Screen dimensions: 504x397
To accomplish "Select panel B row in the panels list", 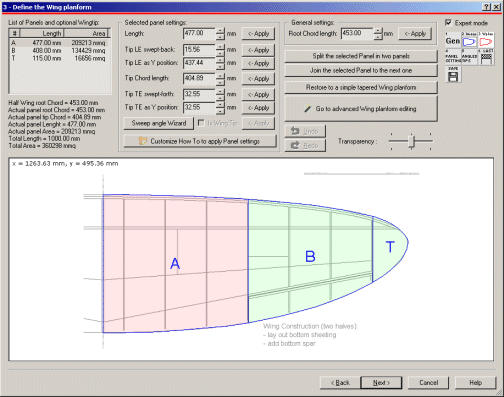I will [59, 50].
